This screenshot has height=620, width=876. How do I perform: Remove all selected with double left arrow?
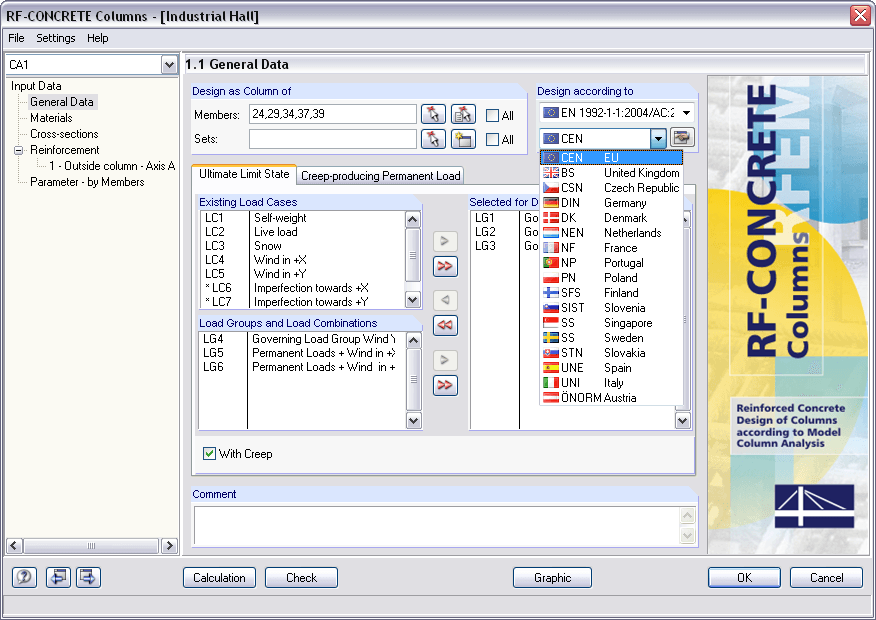445,325
